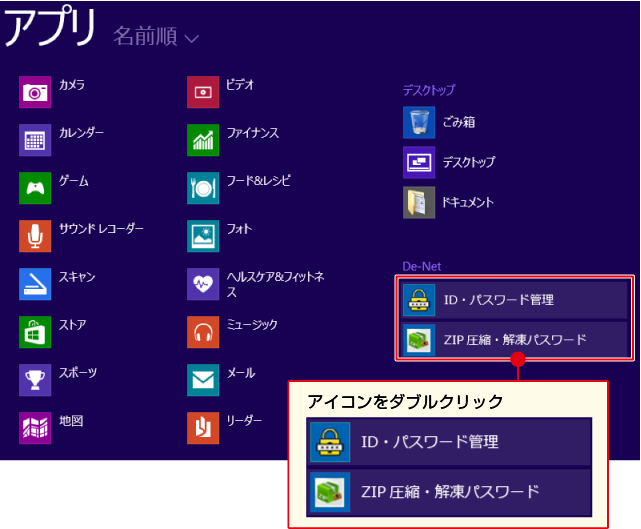Click the ヘルスケア&フィットネス text label
The width and height of the screenshot is (641, 529).
click(276, 284)
